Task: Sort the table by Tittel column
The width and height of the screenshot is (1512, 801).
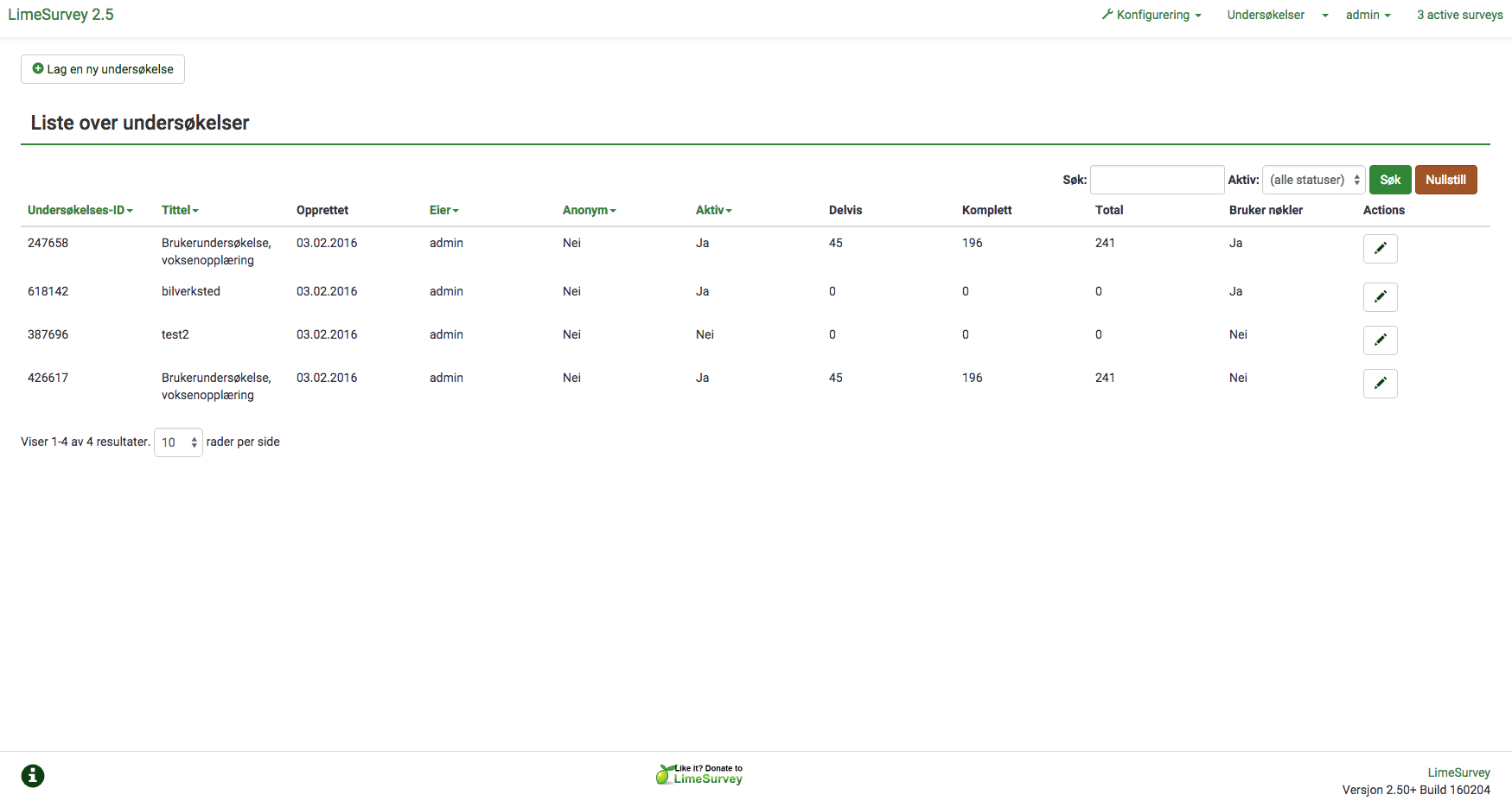Action: [x=180, y=210]
